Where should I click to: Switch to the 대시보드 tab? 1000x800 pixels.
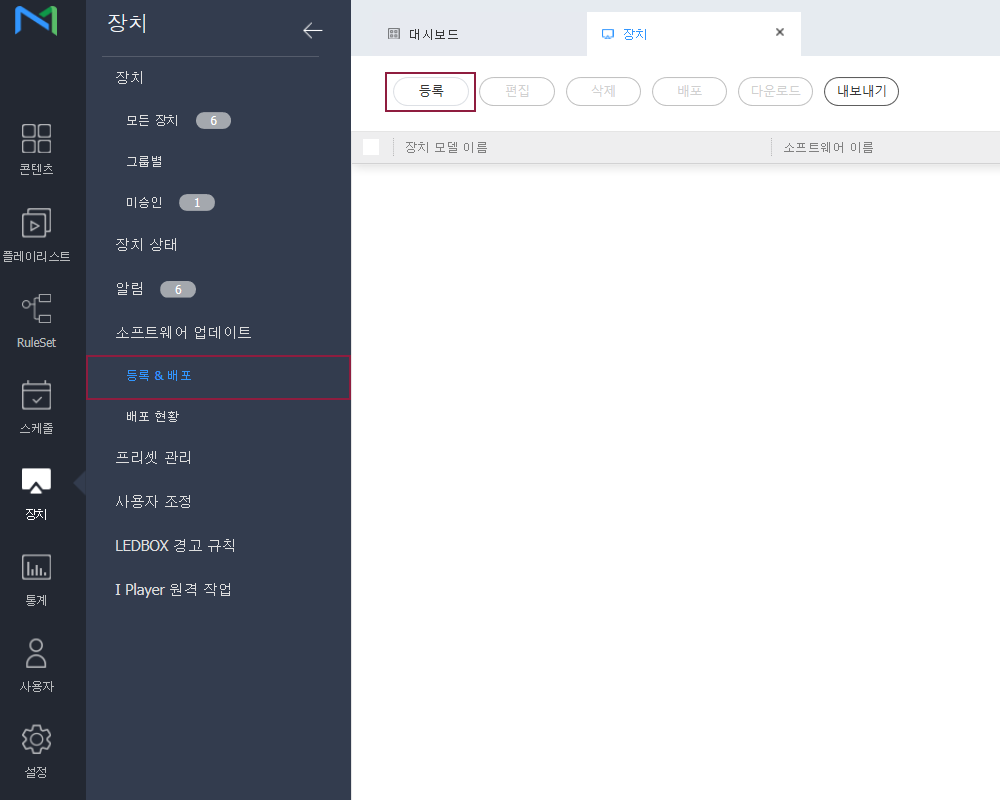[x=423, y=34]
